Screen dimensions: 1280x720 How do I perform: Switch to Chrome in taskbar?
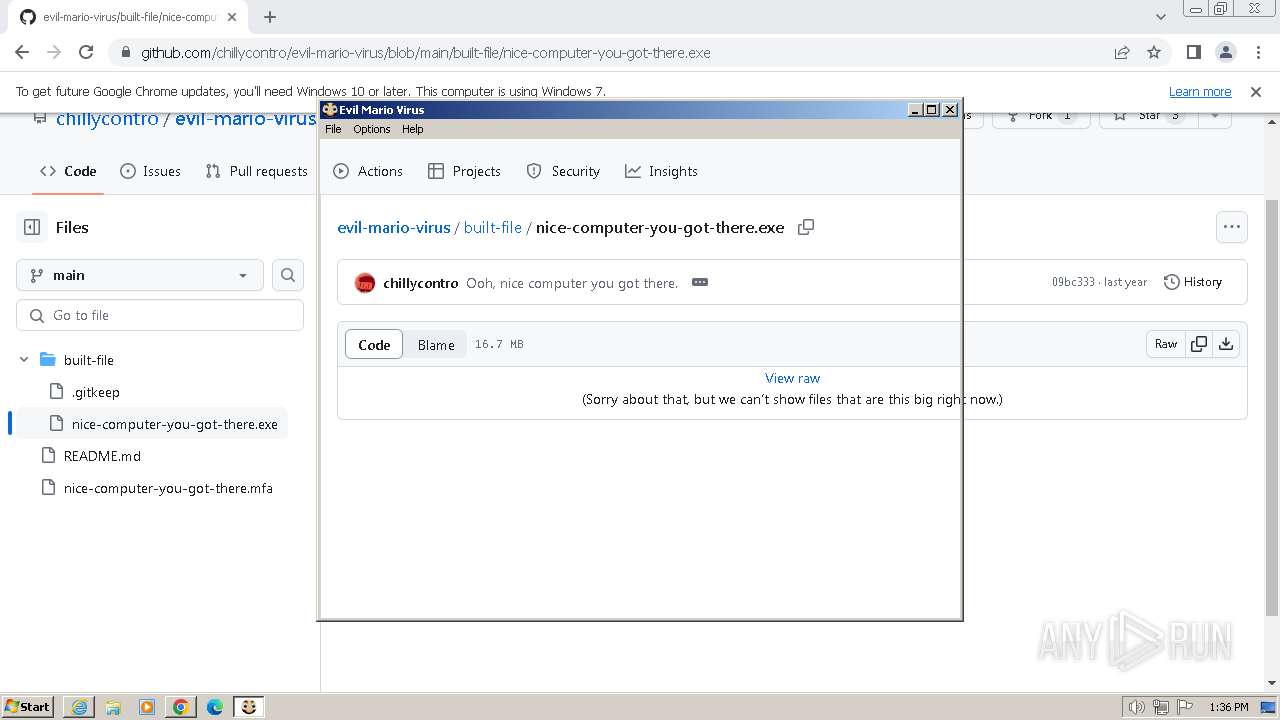(x=181, y=707)
